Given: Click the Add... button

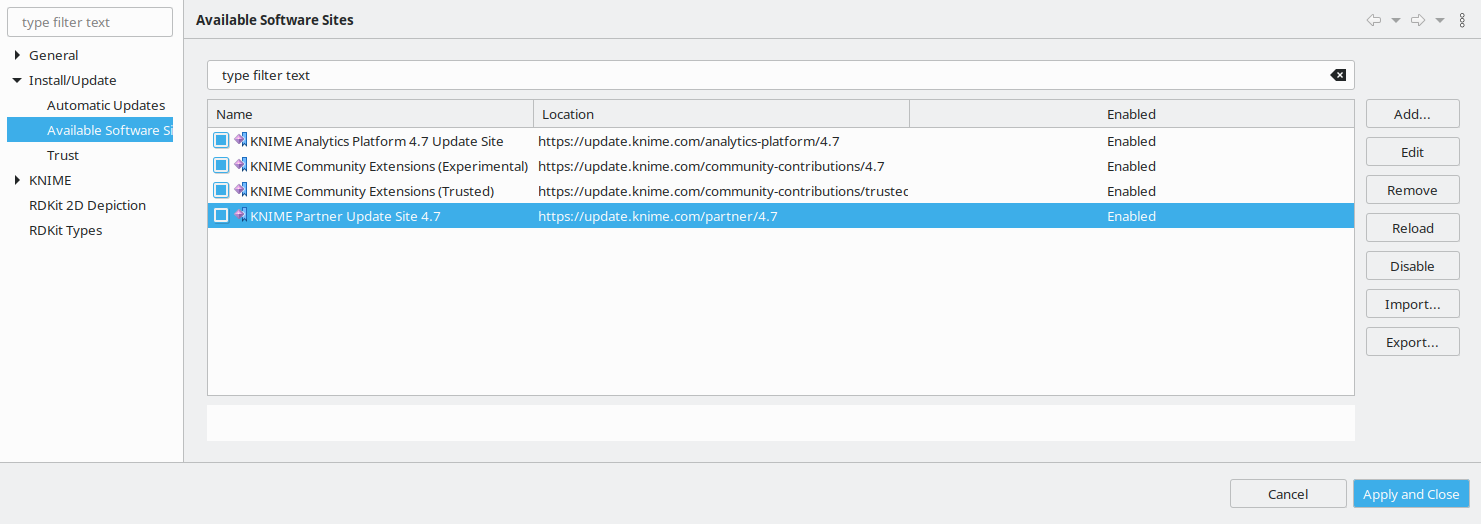Looking at the screenshot, I should pos(1412,114).
